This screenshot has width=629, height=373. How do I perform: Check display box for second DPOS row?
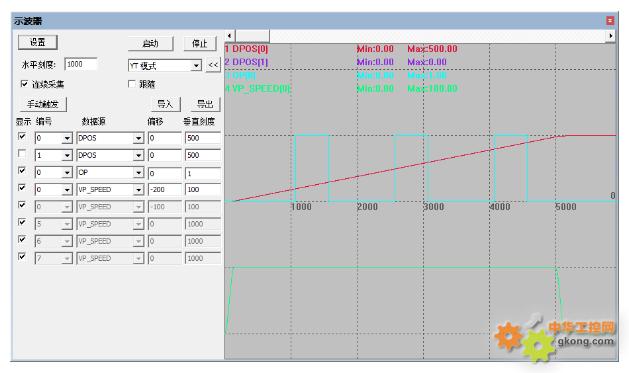22,154
